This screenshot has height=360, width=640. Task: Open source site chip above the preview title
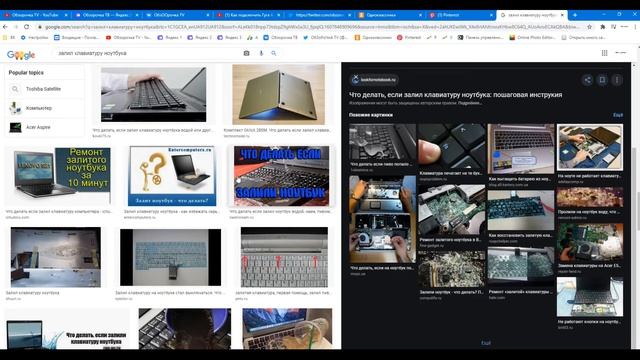point(374,80)
